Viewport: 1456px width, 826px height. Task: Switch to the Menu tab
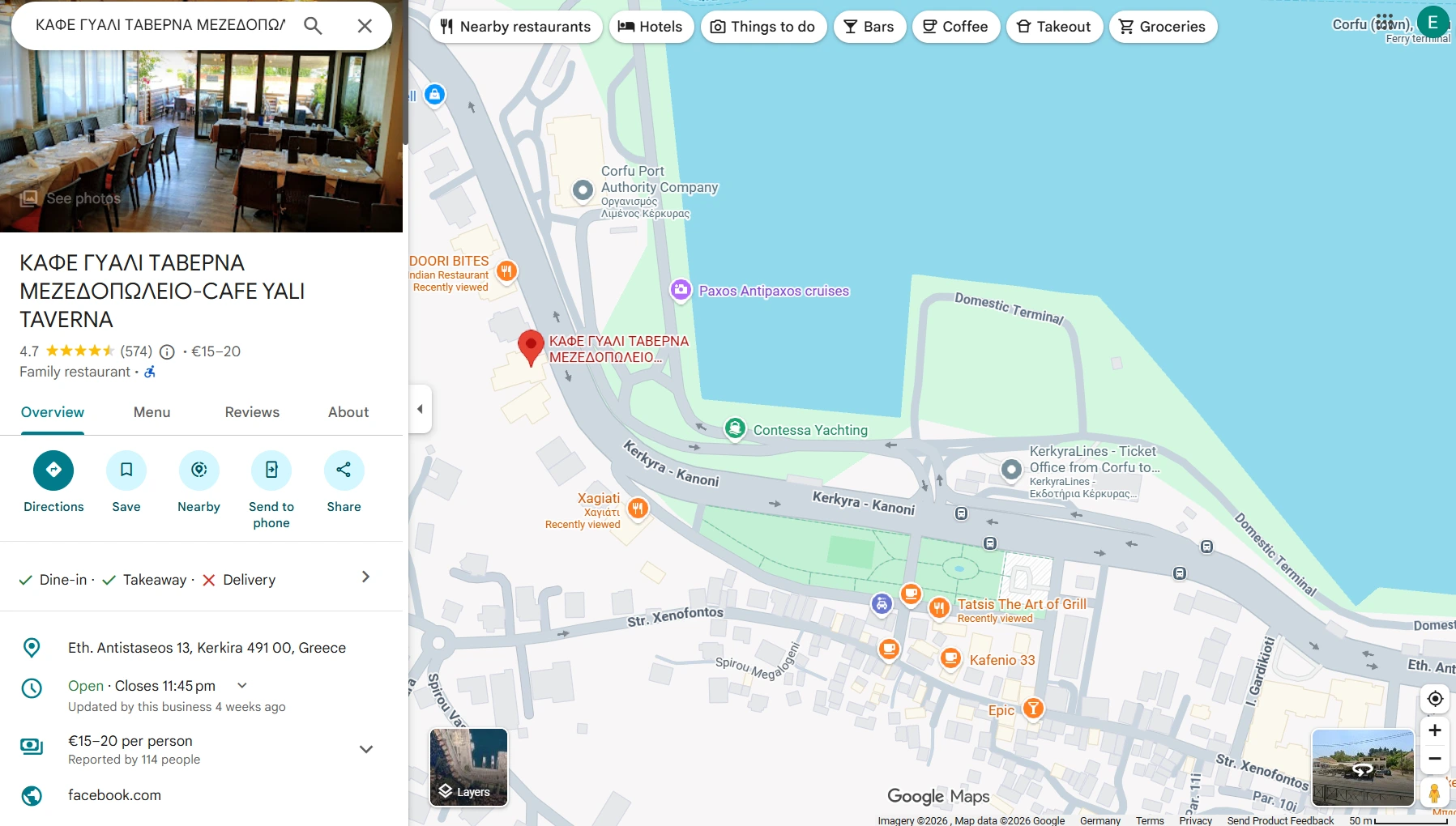coord(152,412)
